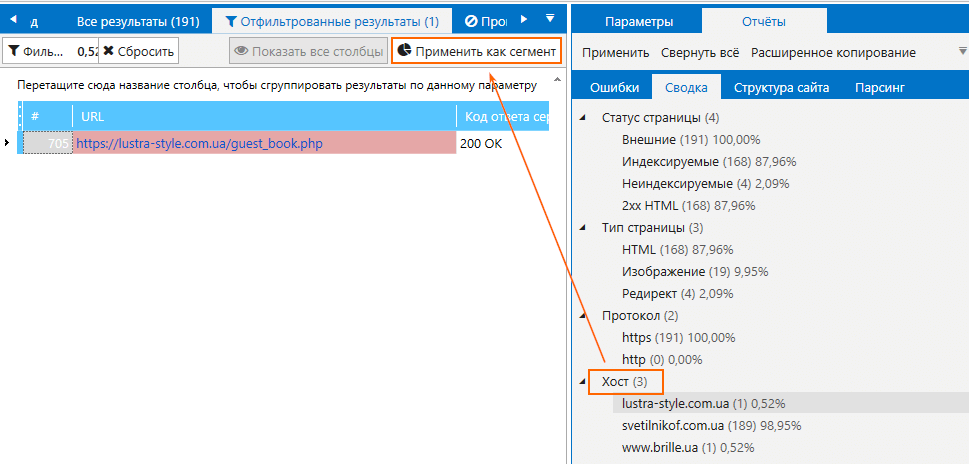Screen dimensions: 969x464
Task: Open the Ошибки sub-tab
Action: point(614,87)
